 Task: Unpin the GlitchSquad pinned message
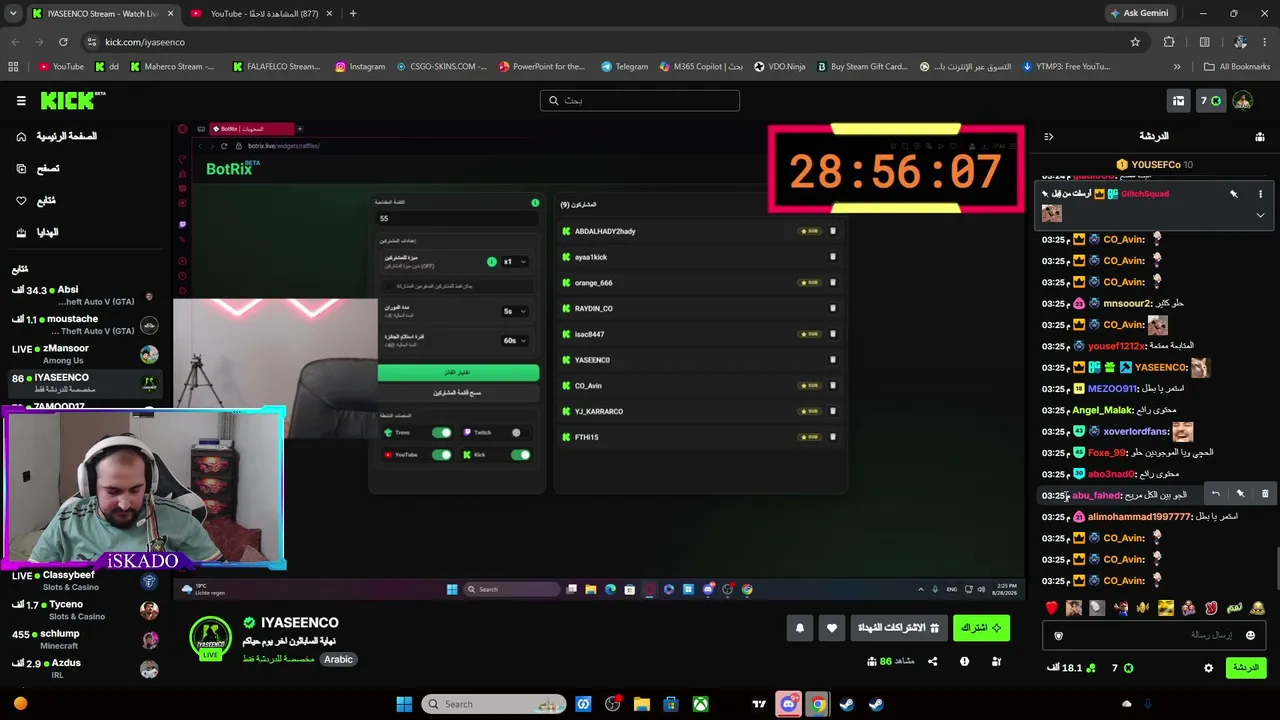tap(1234, 194)
